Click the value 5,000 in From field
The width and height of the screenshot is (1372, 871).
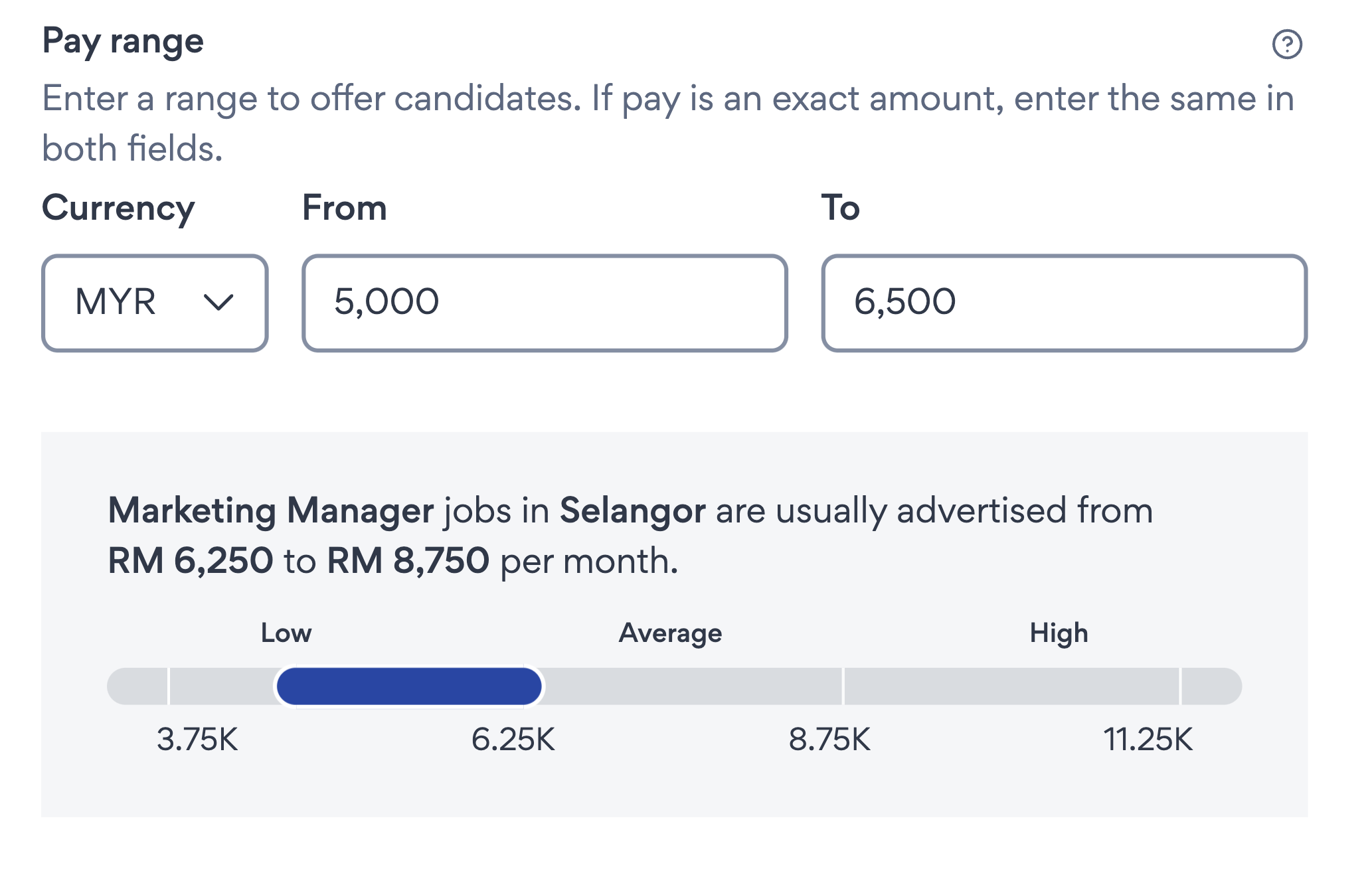tap(385, 301)
